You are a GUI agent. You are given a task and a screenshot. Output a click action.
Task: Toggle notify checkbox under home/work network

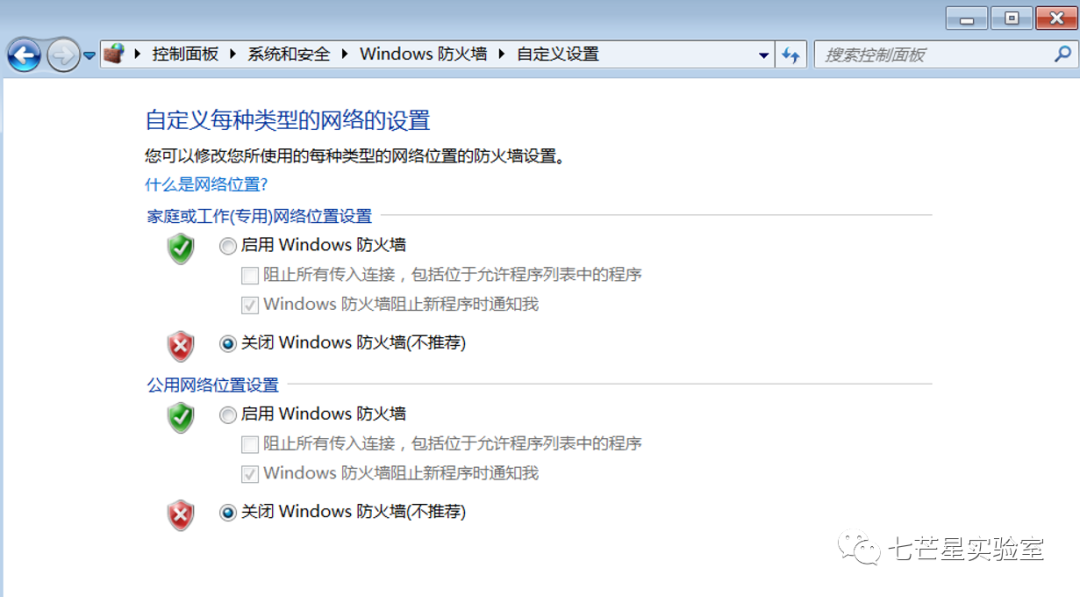[x=250, y=305]
